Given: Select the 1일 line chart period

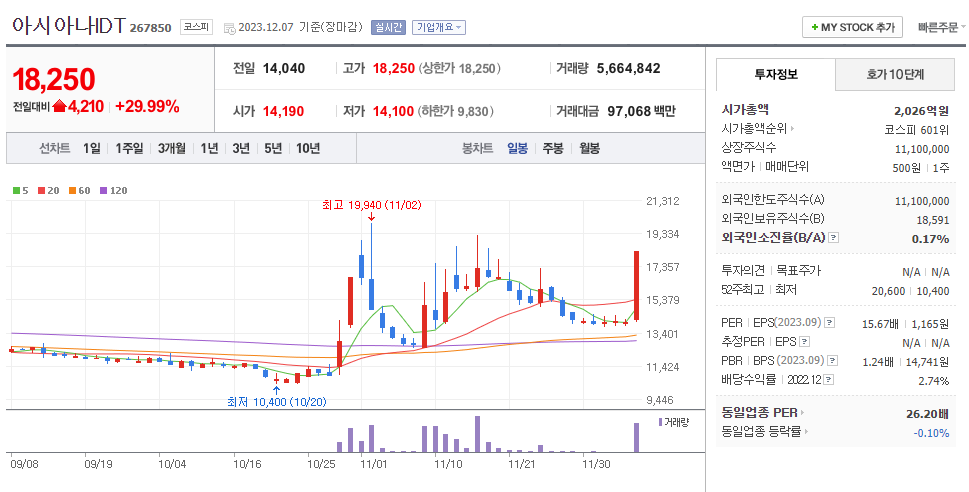Looking at the screenshot, I should click(x=91, y=148).
